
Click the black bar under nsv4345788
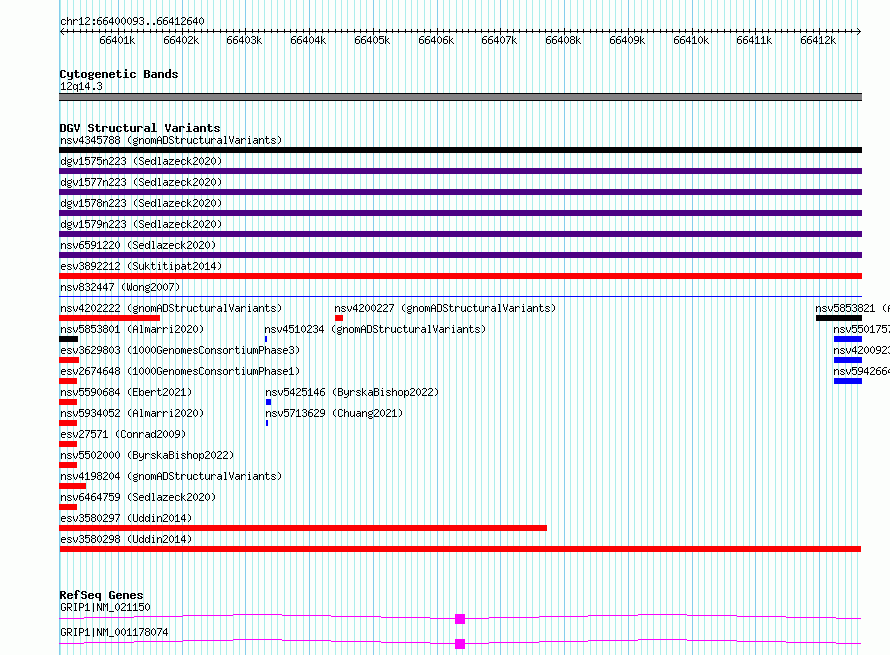click(460, 150)
